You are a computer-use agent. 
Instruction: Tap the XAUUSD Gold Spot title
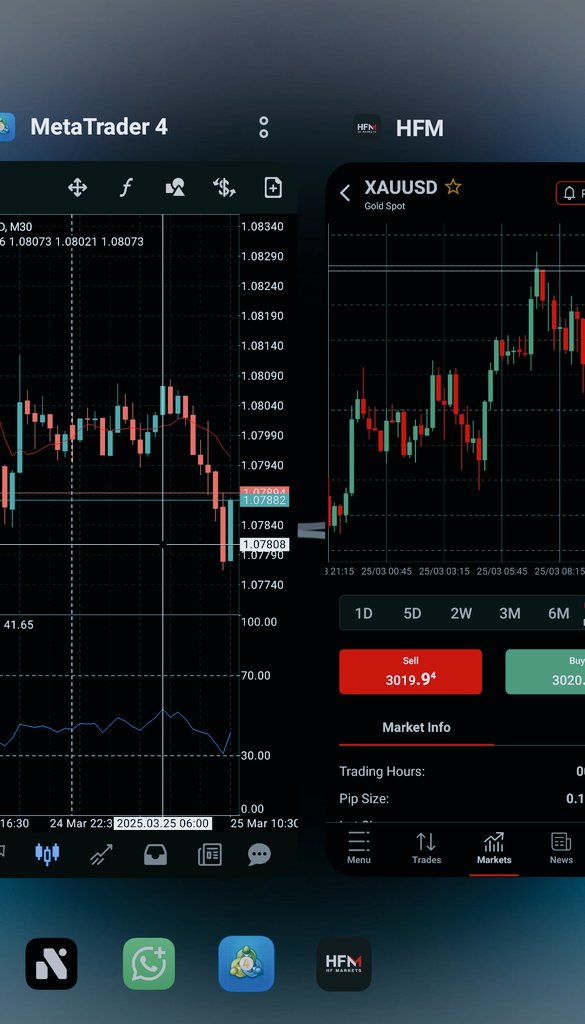tap(400, 193)
